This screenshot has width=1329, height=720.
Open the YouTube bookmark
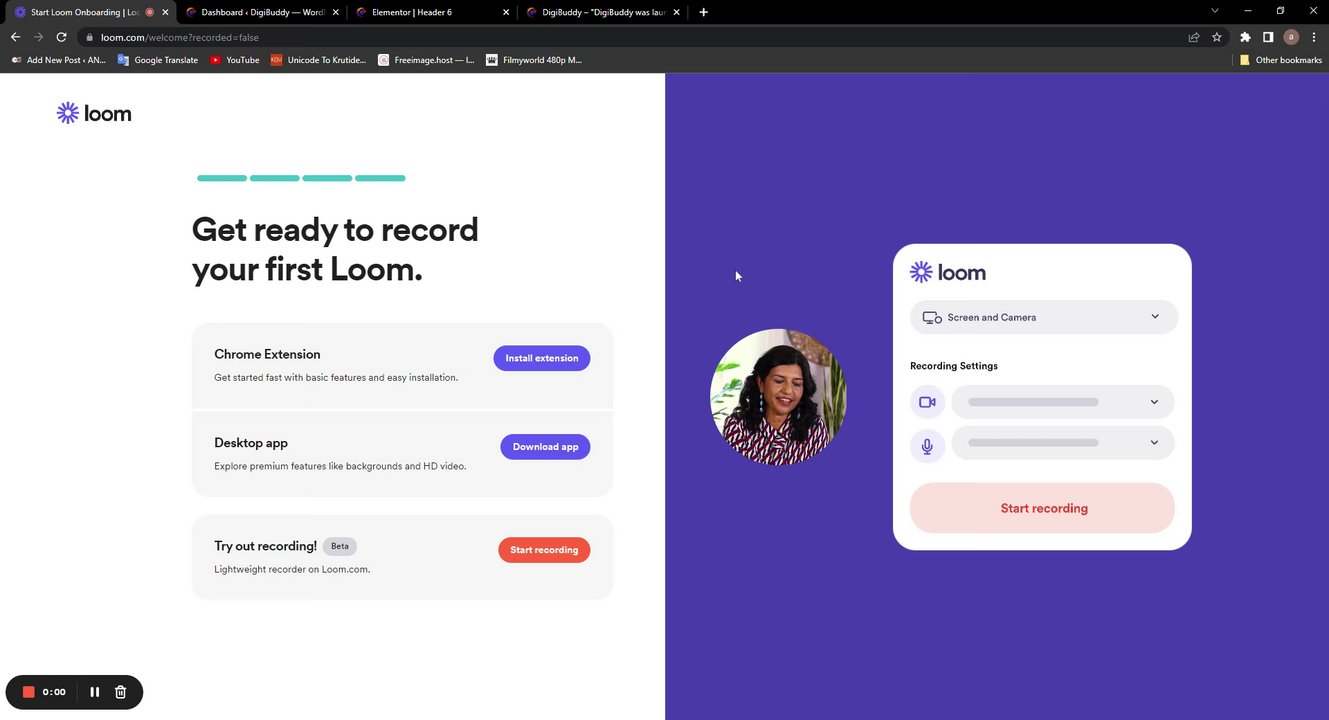(234, 60)
